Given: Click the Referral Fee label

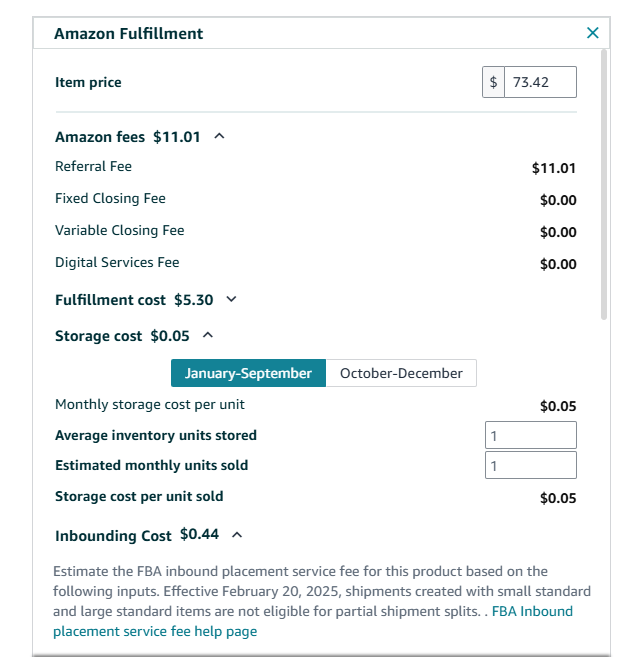Looking at the screenshot, I should (93, 166).
